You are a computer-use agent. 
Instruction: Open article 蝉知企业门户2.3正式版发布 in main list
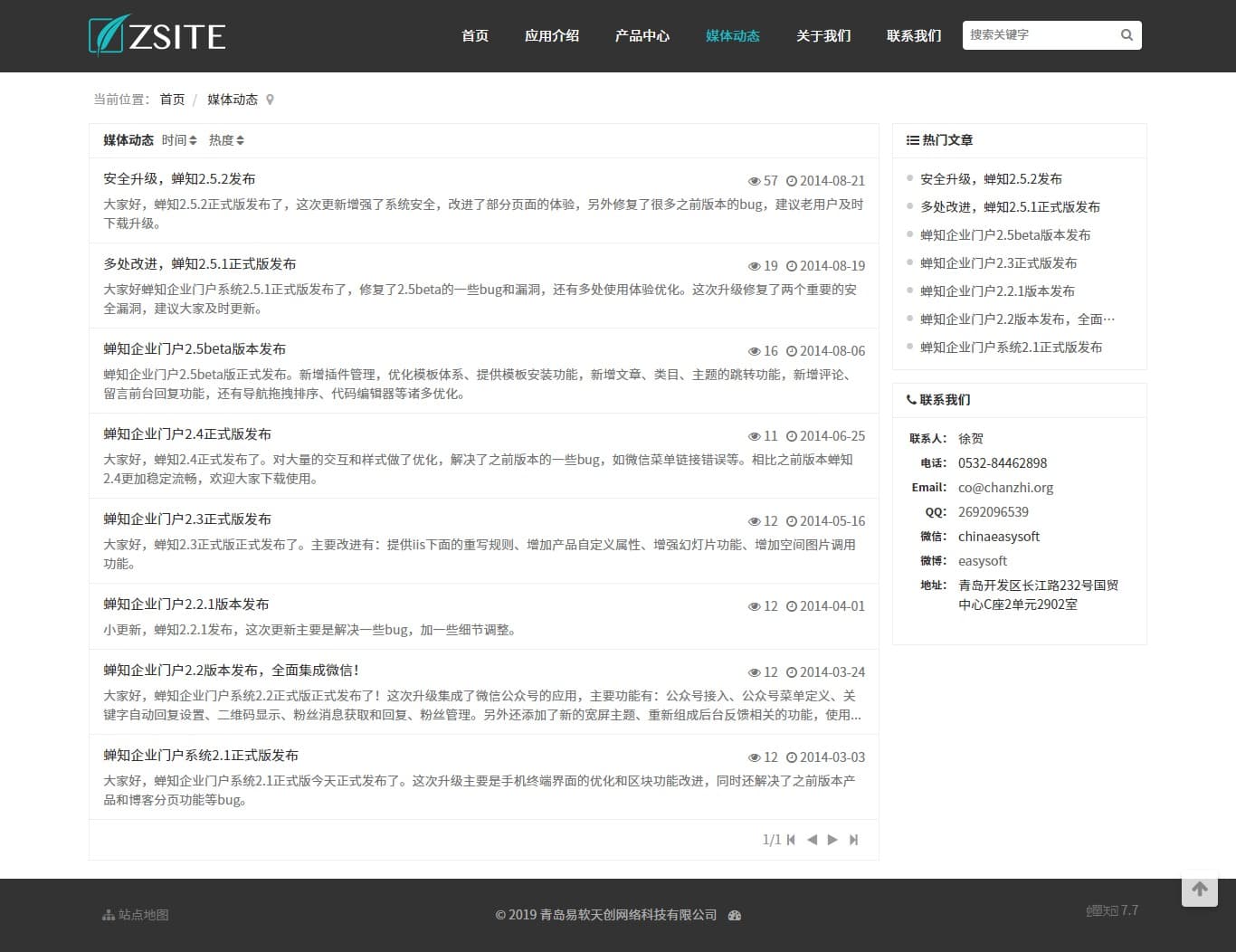pyautogui.click(x=187, y=519)
